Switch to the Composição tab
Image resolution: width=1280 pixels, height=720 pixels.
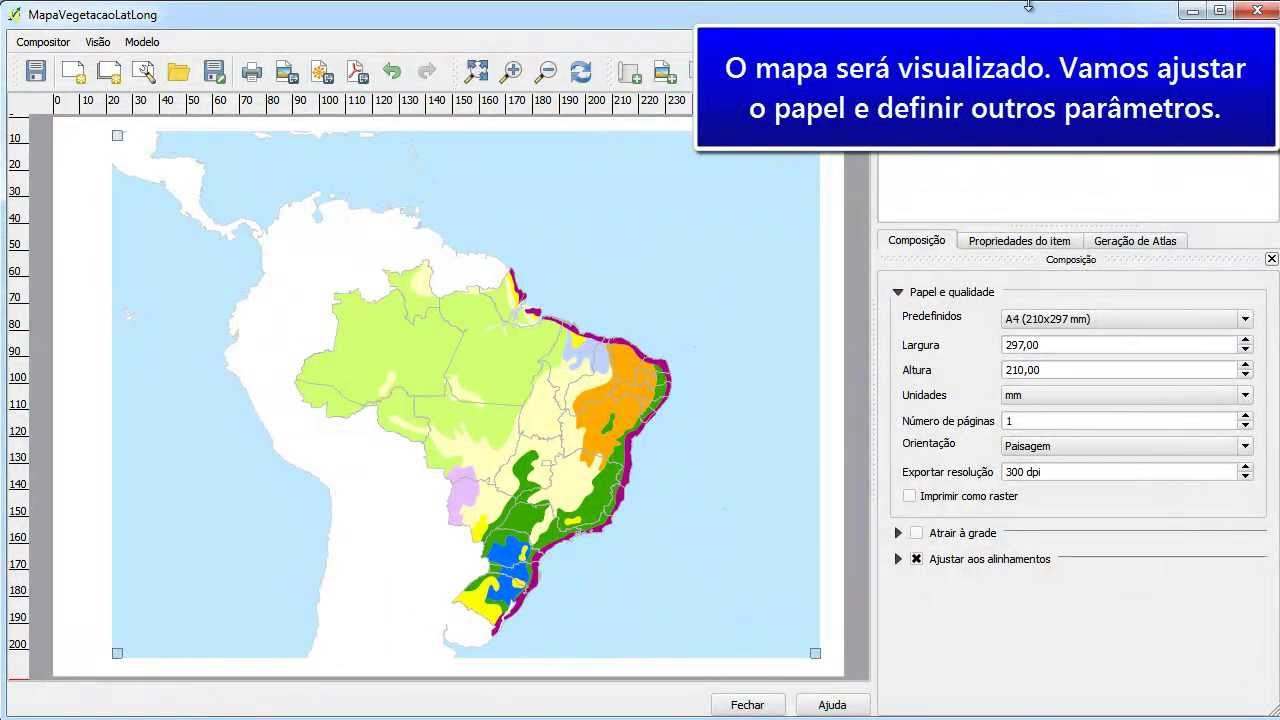tap(917, 240)
